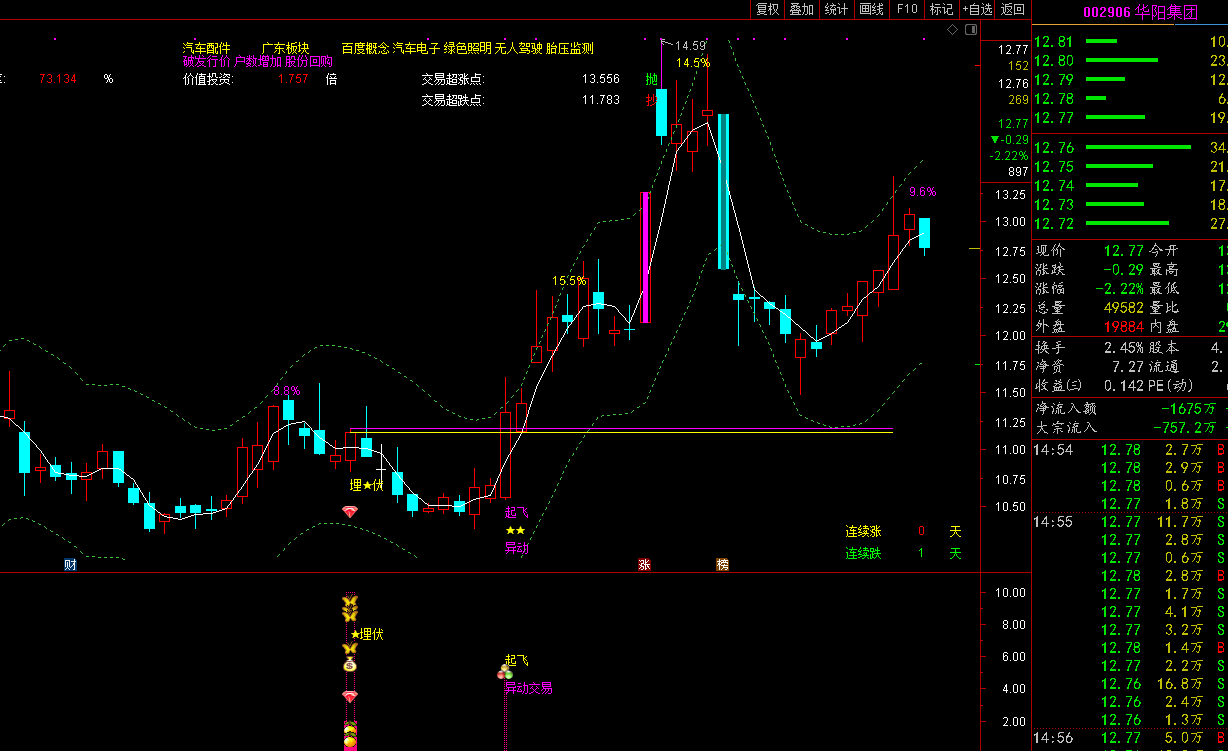This screenshot has height=751, width=1228.
Task: Open the 统计 statistics option
Action: 836,10
